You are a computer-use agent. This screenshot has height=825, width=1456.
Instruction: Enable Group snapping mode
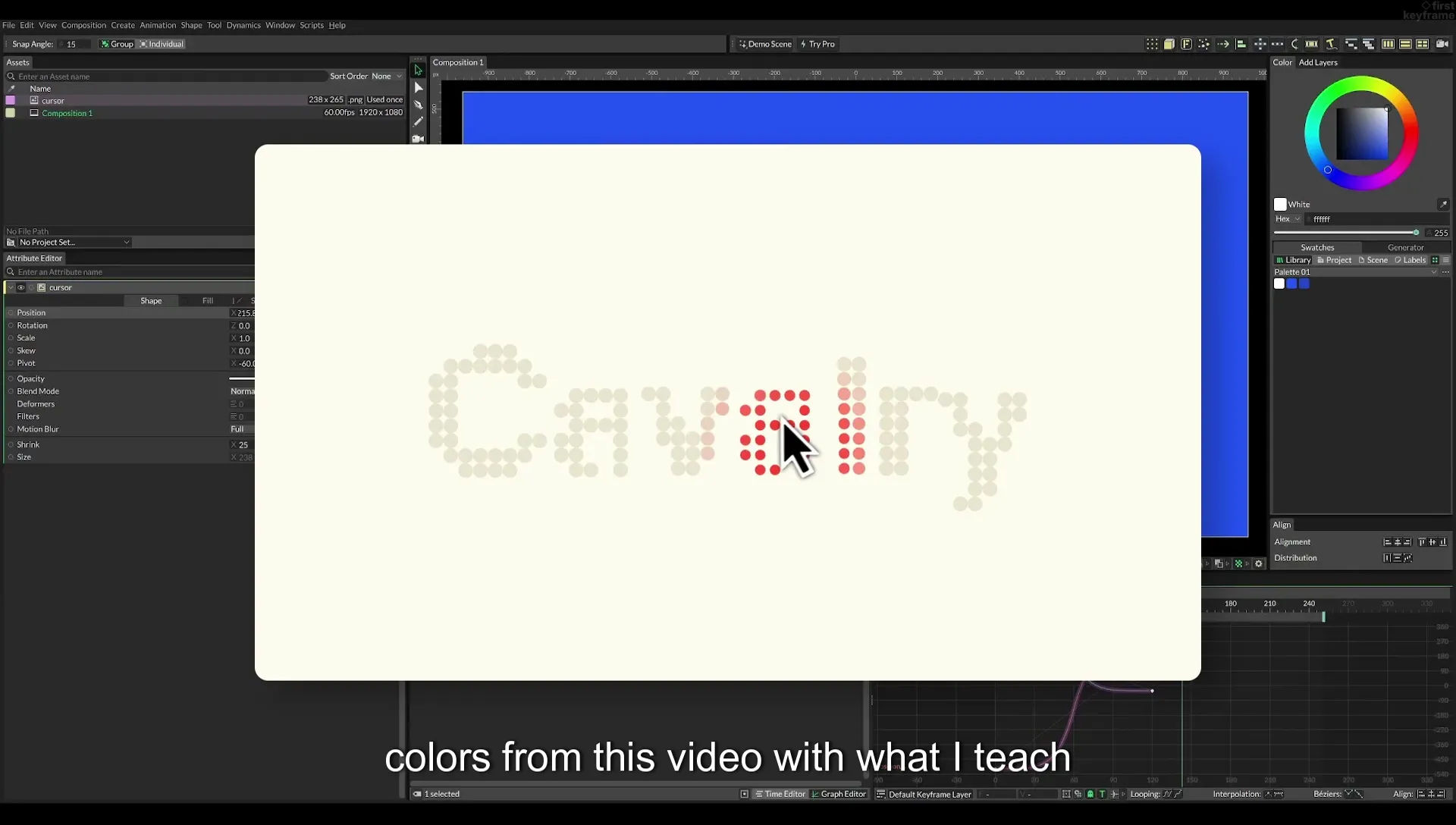[117, 44]
